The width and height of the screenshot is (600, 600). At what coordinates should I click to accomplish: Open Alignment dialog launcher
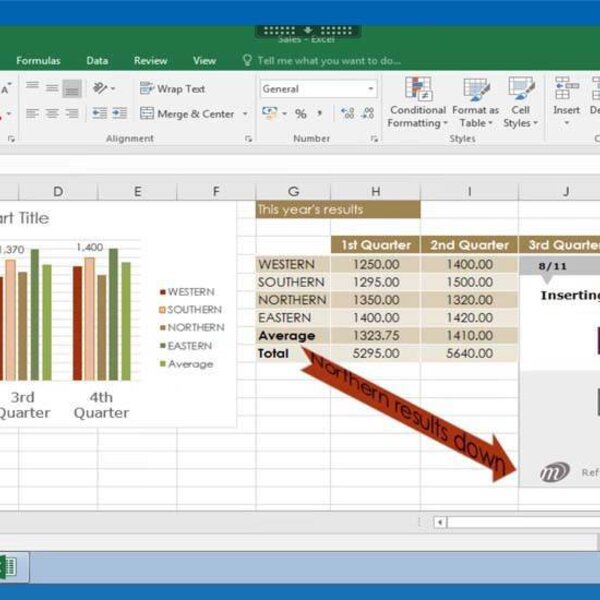click(x=248, y=139)
